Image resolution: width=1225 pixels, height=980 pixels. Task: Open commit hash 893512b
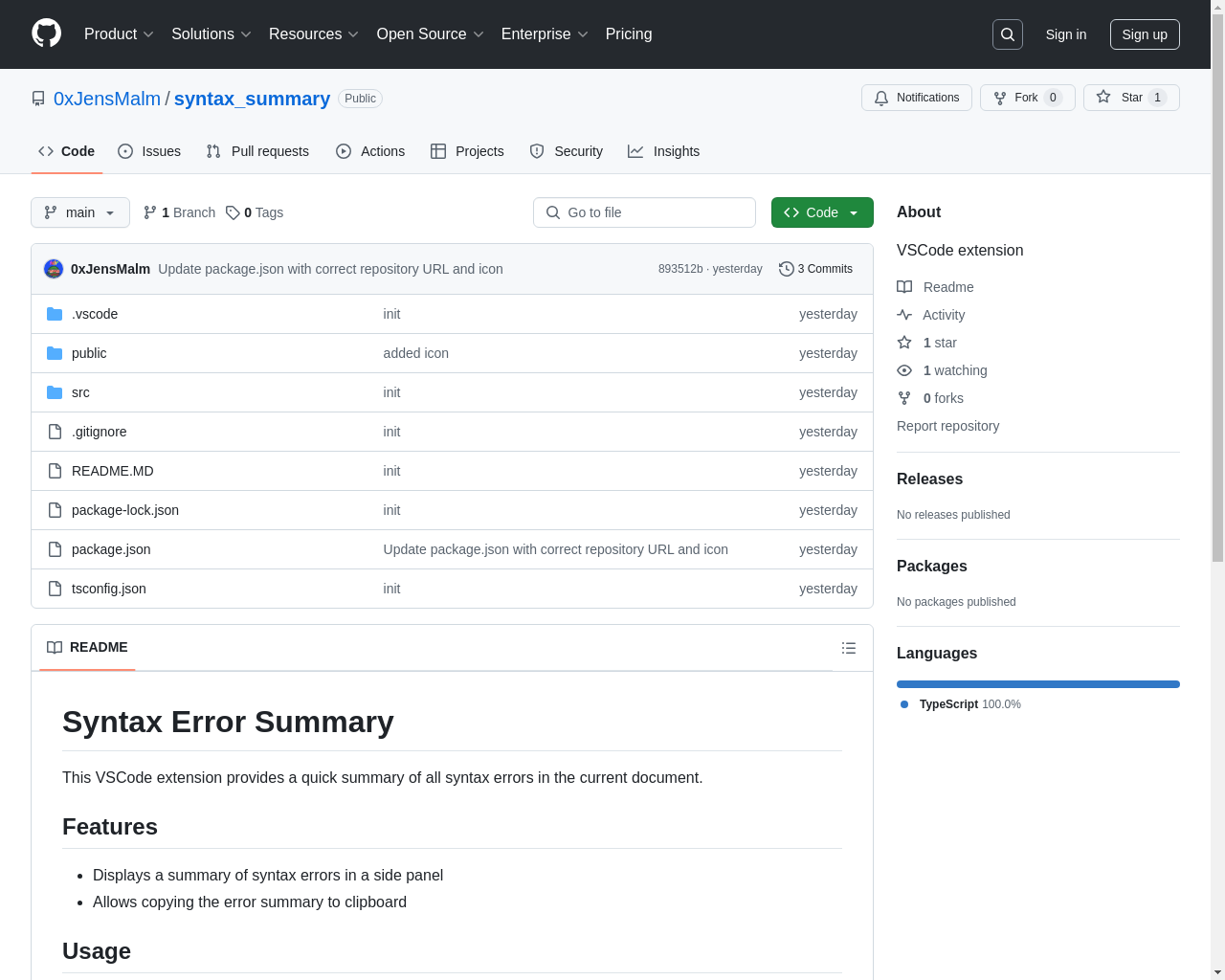(680, 269)
